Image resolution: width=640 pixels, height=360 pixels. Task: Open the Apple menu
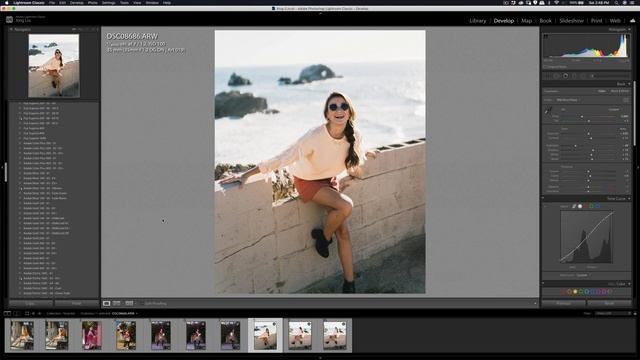point(6,2)
